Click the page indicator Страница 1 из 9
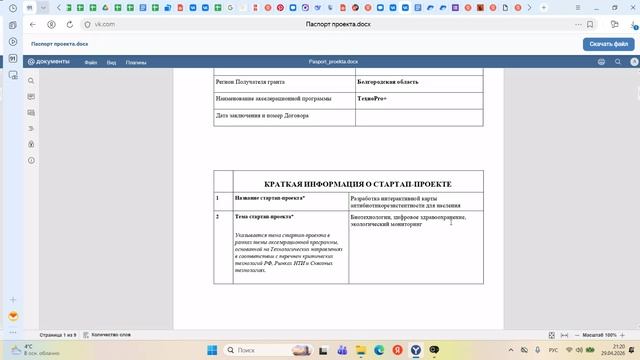Viewport: 640px width, 360px height. pos(58,335)
